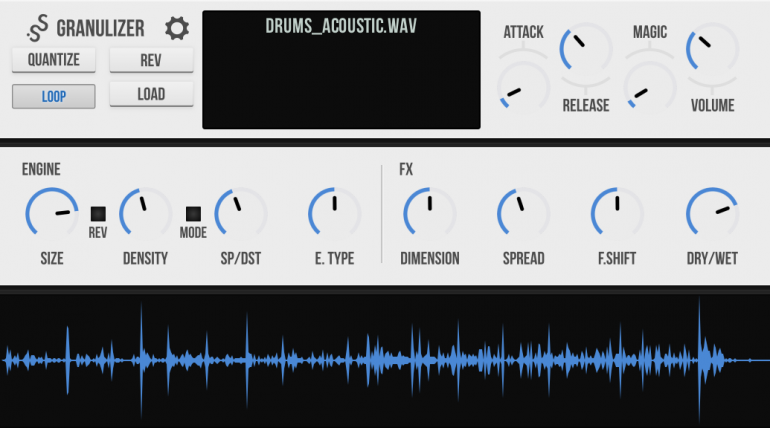The width and height of the screenshot is (770, 428).
Task: Click LOAD to import a sample
Action: pos(151,94)
